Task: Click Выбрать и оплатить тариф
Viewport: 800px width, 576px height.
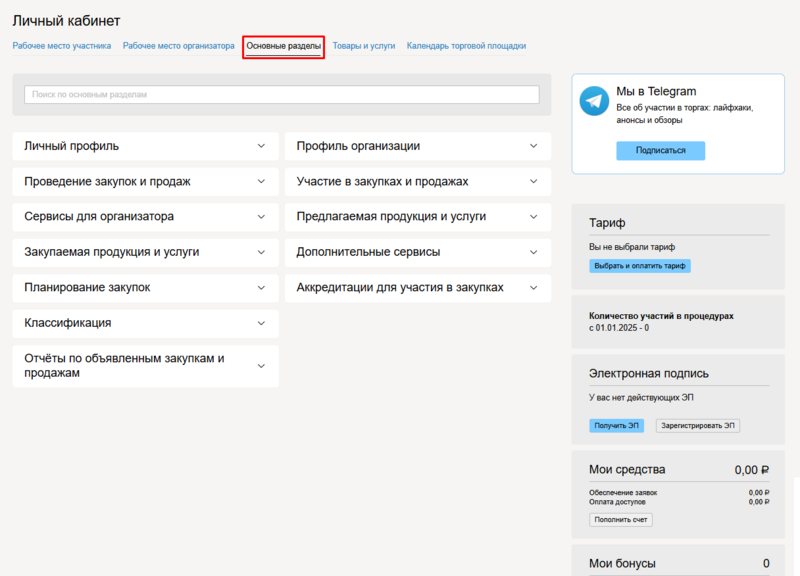Action: [x=640, y=264]
